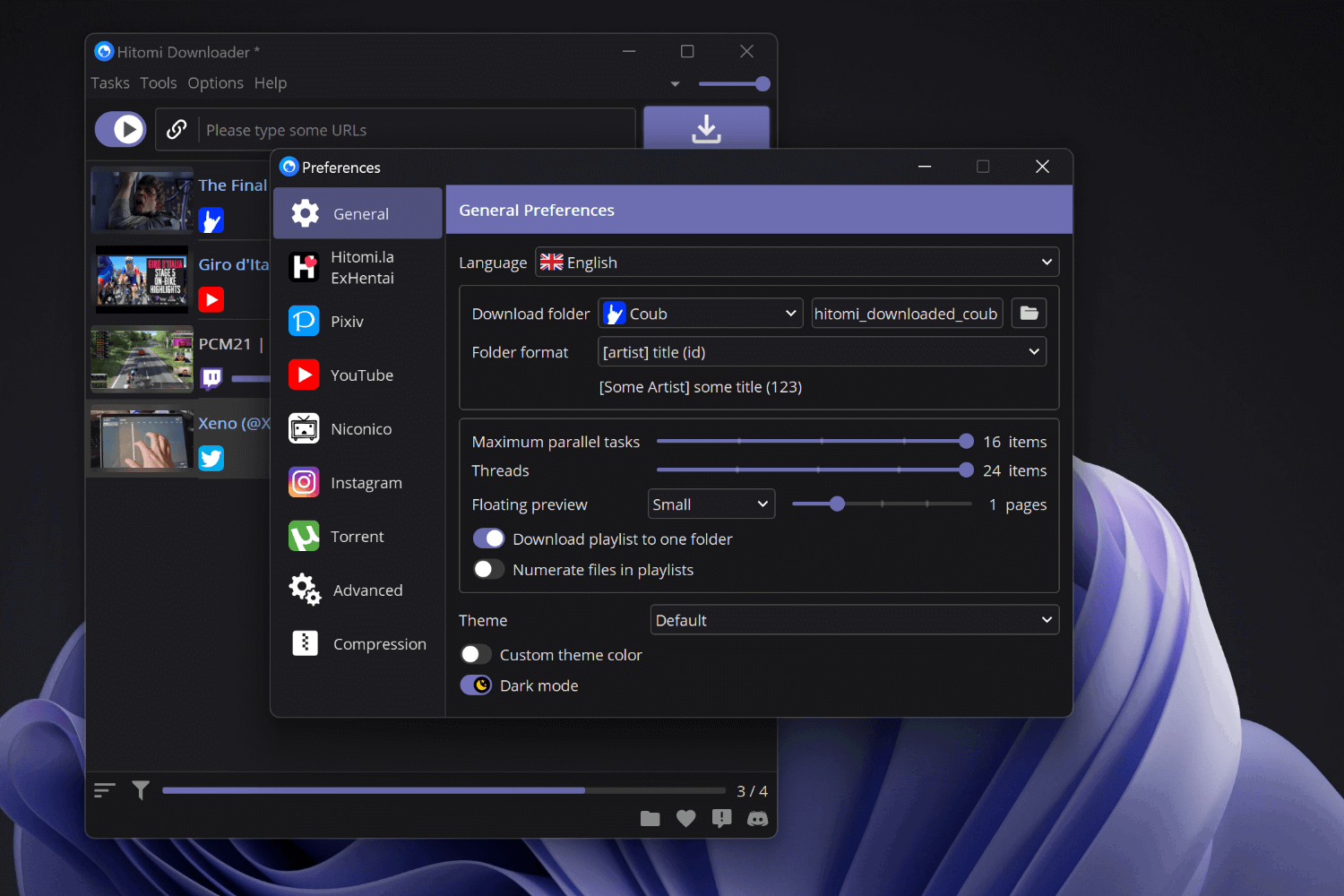Open the Instagram preferences tab
1344x896 pixels.
[358, 482]
